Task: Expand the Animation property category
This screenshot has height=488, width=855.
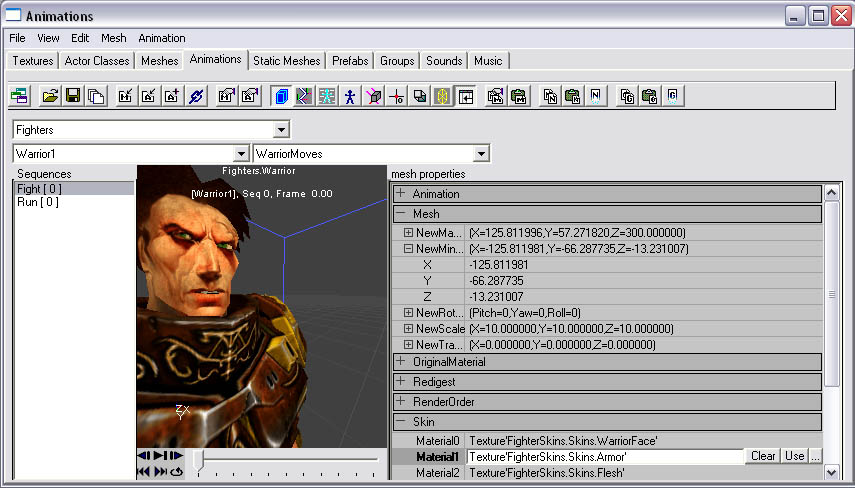Action: tap(401, 193)
